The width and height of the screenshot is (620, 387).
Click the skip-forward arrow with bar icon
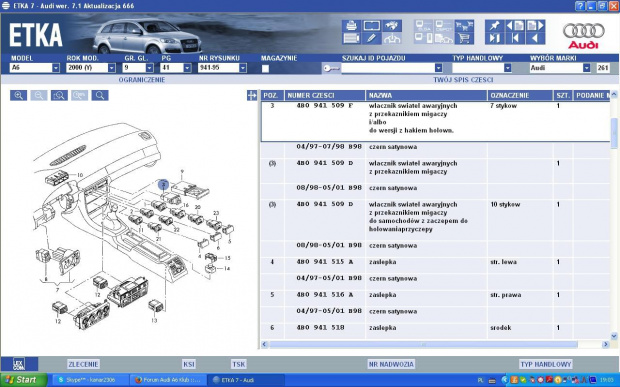point(494,38)
